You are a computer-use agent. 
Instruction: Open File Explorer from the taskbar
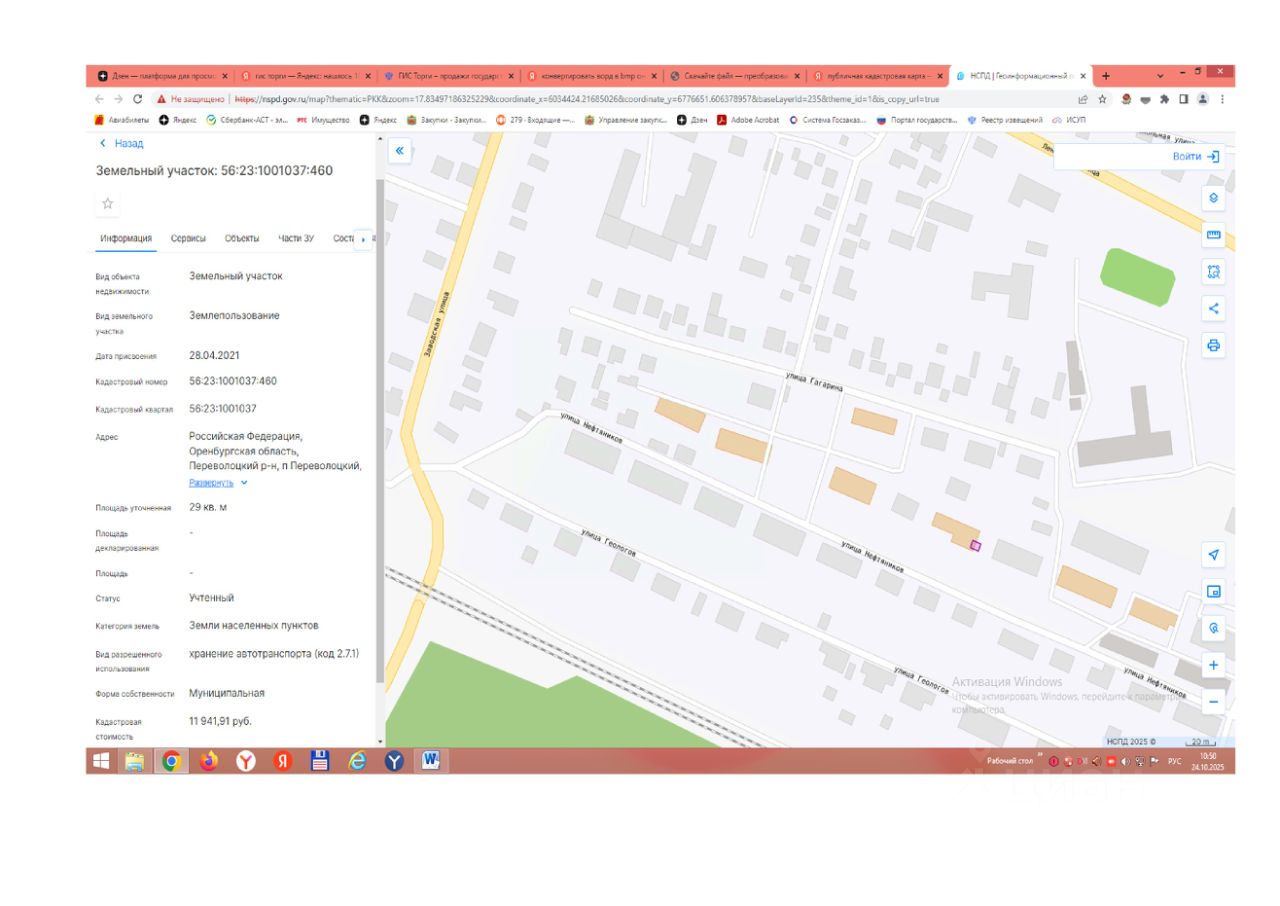134,761
